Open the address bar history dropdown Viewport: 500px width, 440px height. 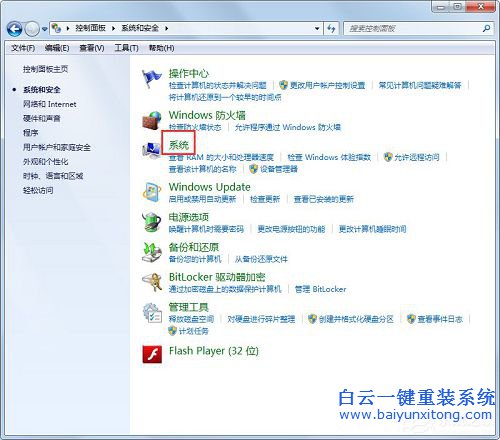(317, 29)
